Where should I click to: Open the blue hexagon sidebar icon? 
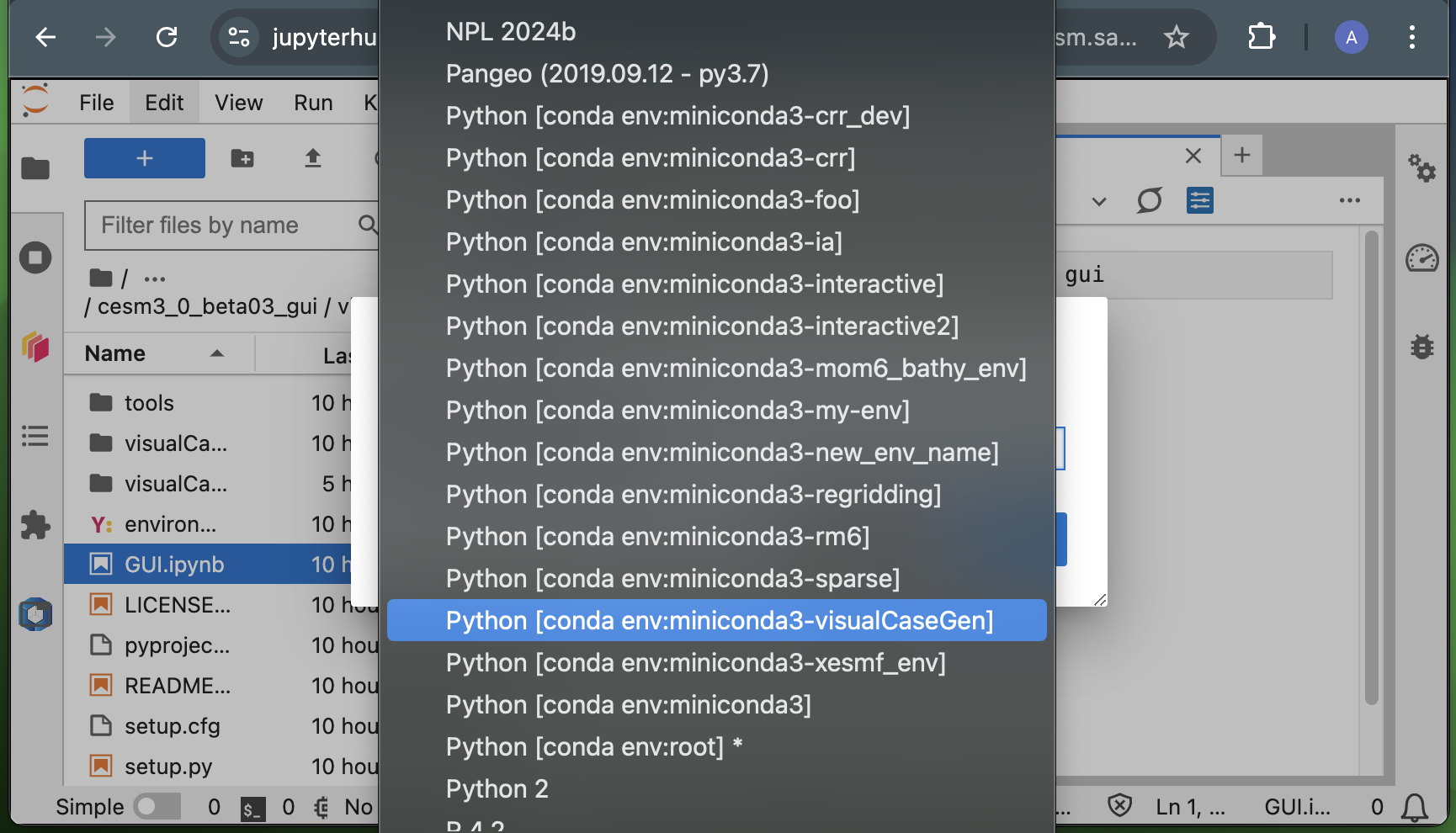pos(35,614)
